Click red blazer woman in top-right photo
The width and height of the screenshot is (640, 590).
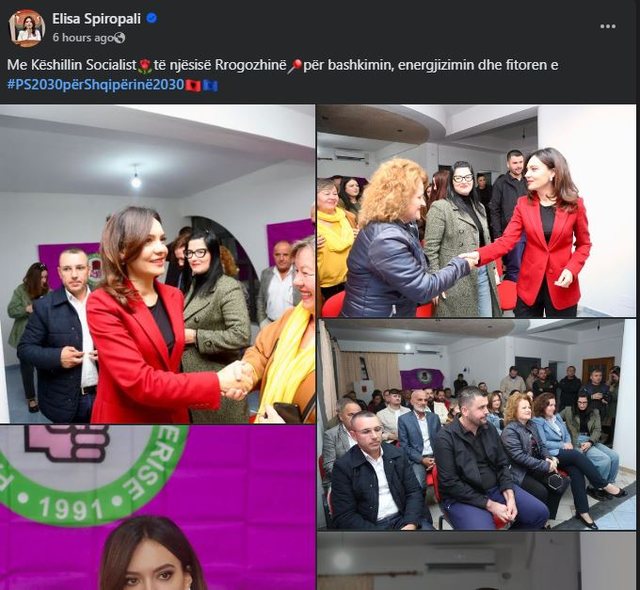547,233
